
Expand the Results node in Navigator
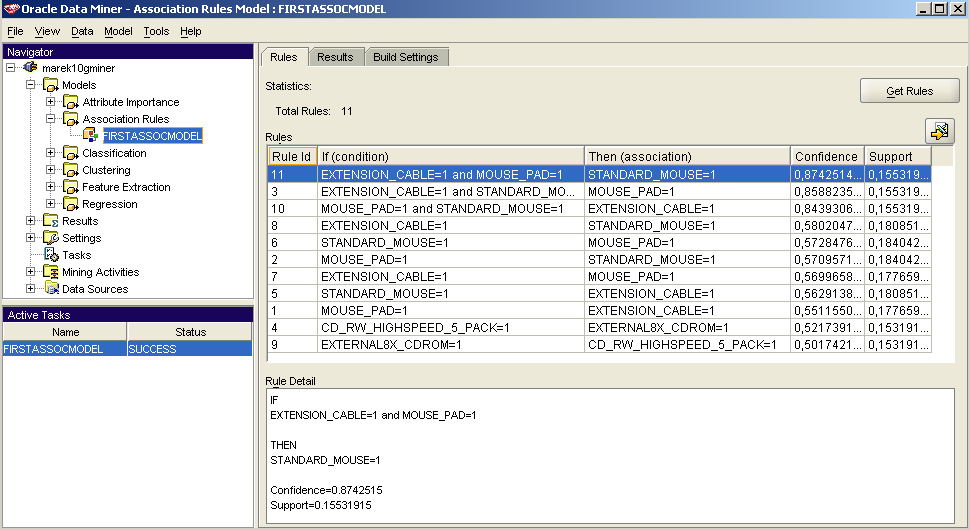click(30, 221)
